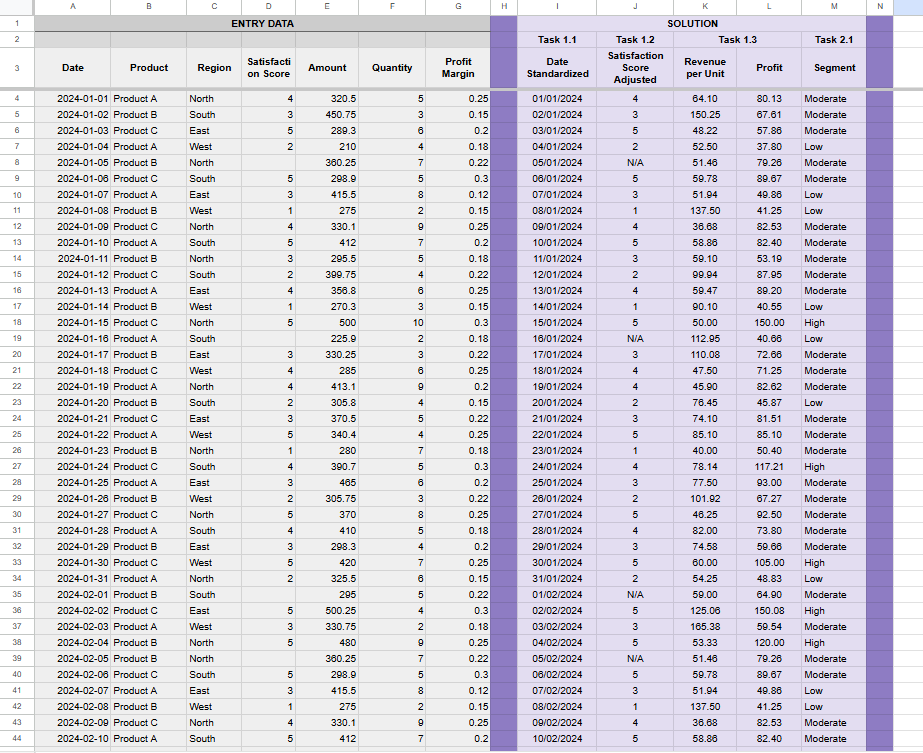Click the select-all corner box
This screenshot has height=753, width=923.
click(x=16, y=7)
